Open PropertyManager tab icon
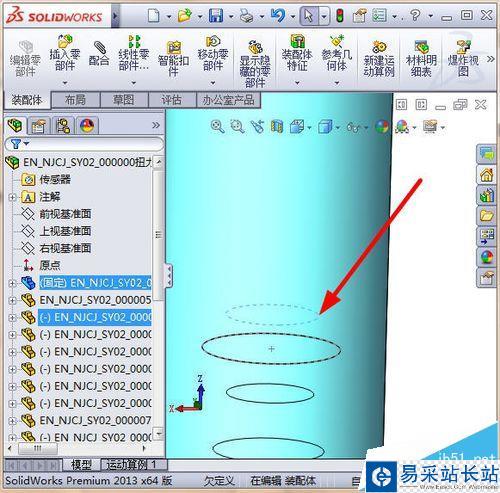Screen dimensions: 500x493 coord(38,126)
